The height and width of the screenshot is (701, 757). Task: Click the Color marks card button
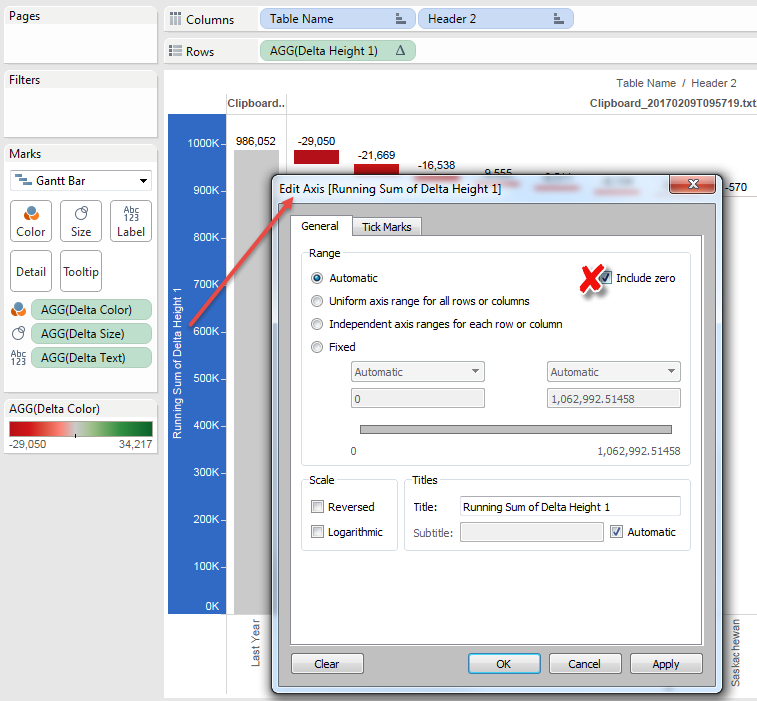click(31, 221)
